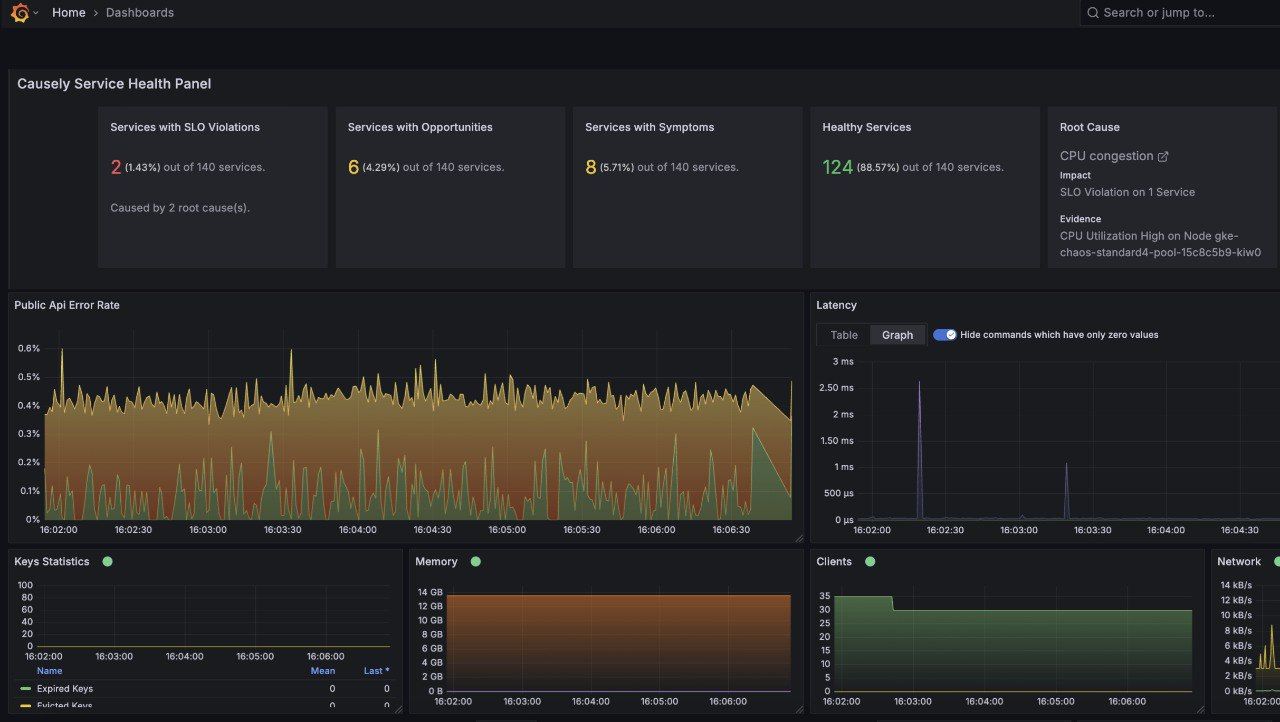Image resolution: width=1280 pixels, height=722 pixels.
Task: Open the external link icon beside CPU congestion
Action: [x=1165, y=155]
